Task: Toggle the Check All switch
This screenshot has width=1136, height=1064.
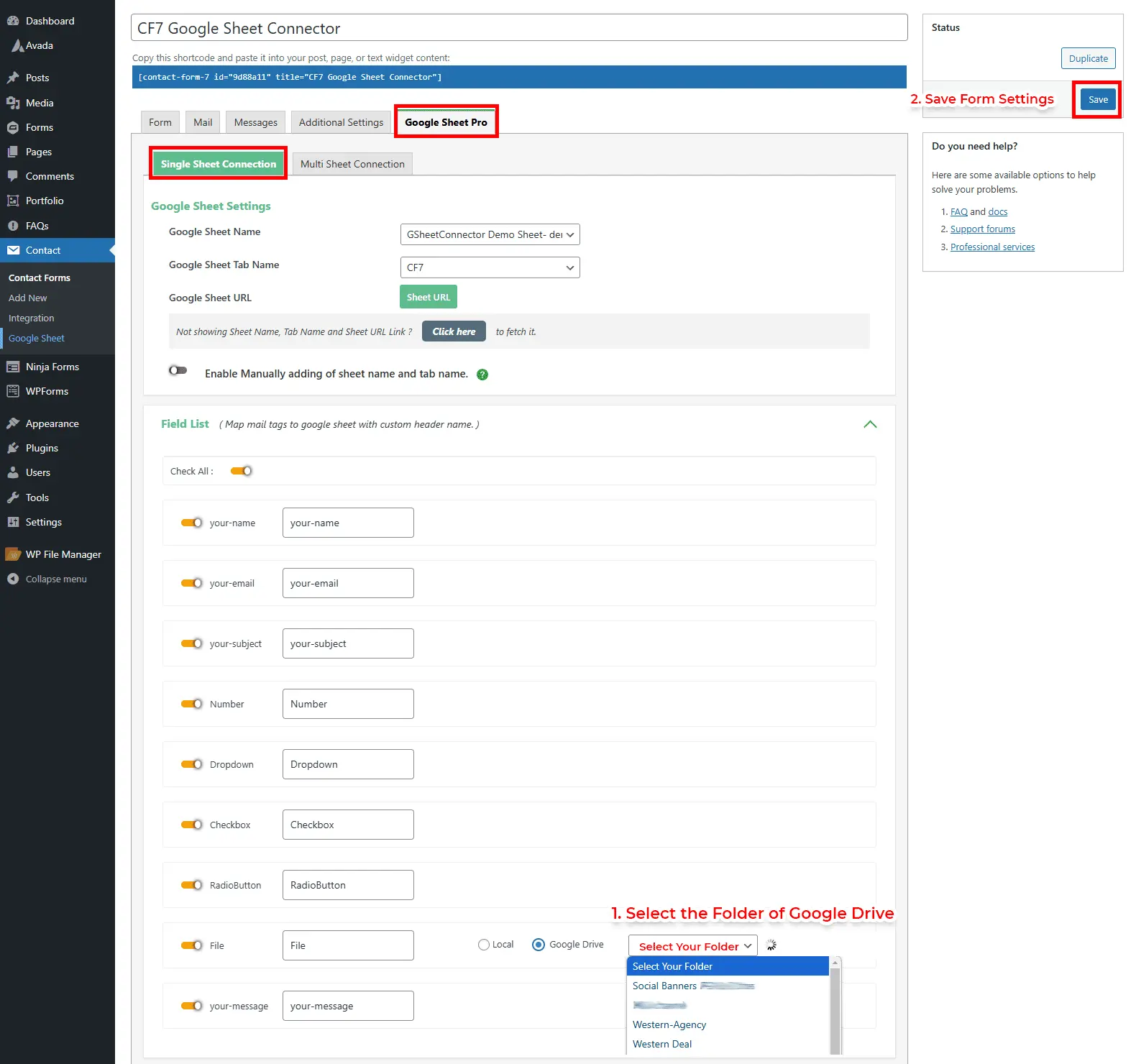Action: (x=241, y=471)
